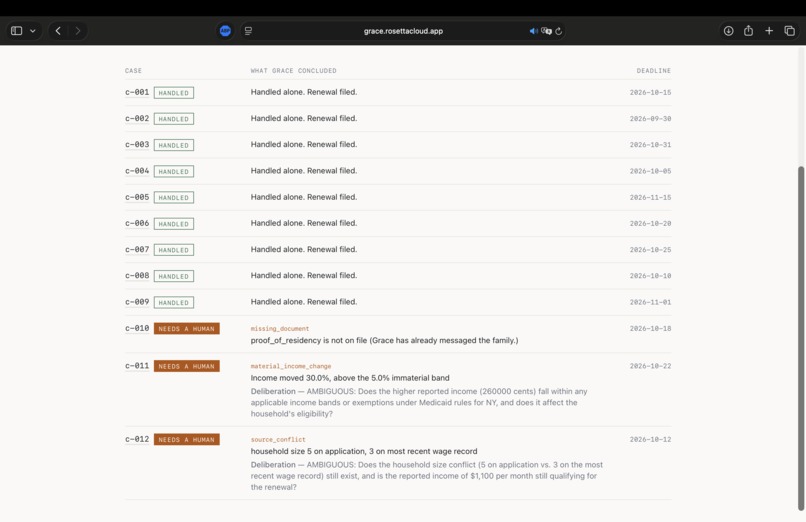The image size is (806, 522).
Task: Open the downloads icon
Action: pyautogui.click(x=728, y=31)
